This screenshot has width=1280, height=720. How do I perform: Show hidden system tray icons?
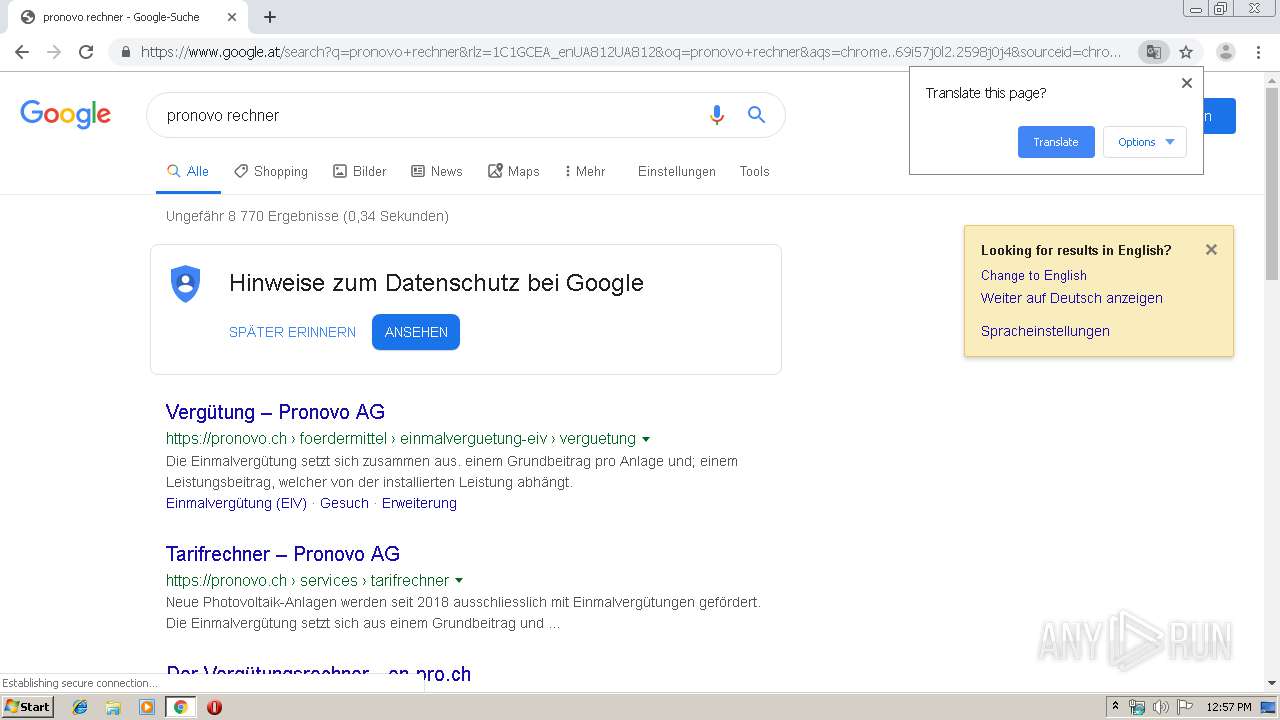click(x=1115, y=707)
